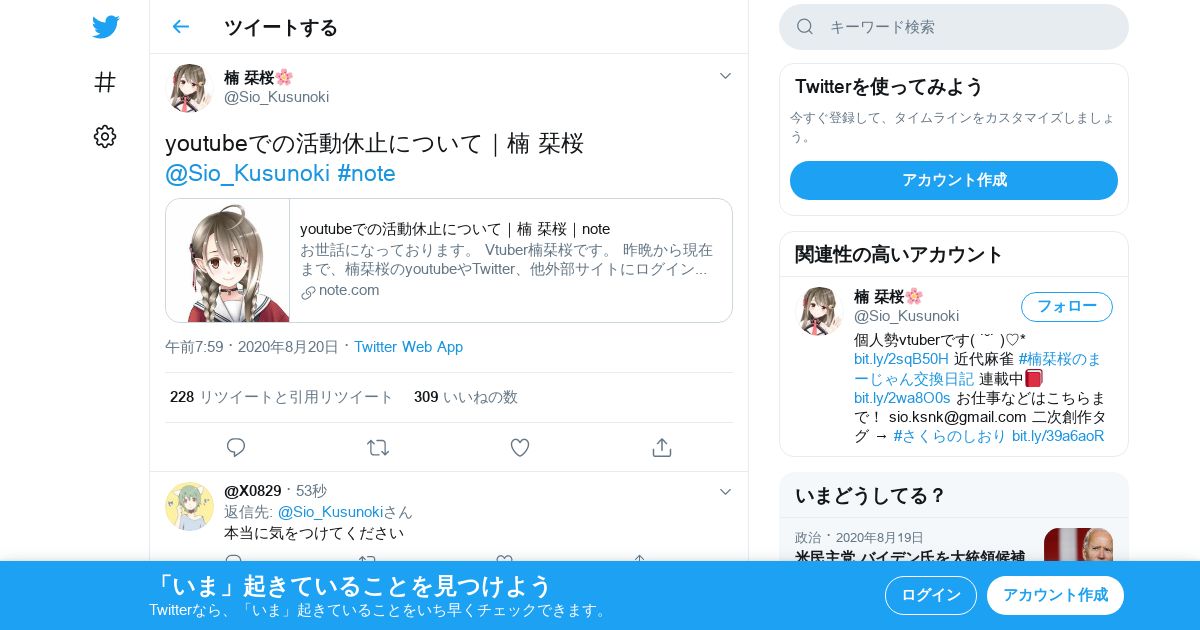Click link icon beside note.com

[308, 292]
